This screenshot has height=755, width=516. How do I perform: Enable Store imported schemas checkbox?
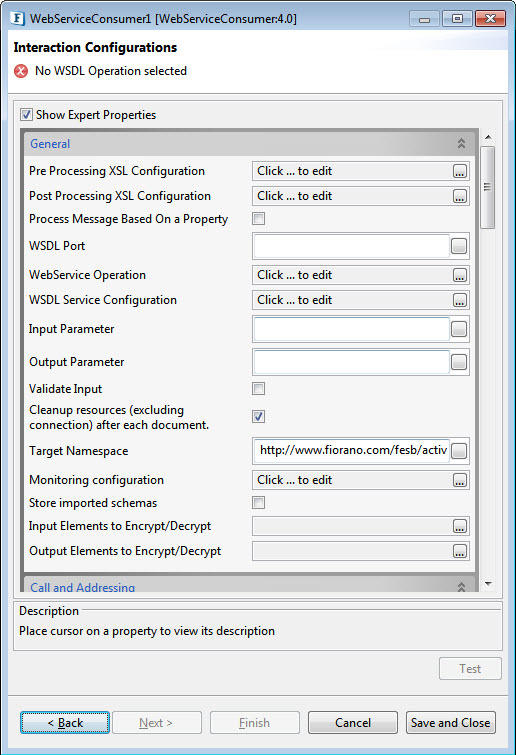[258, 503]
